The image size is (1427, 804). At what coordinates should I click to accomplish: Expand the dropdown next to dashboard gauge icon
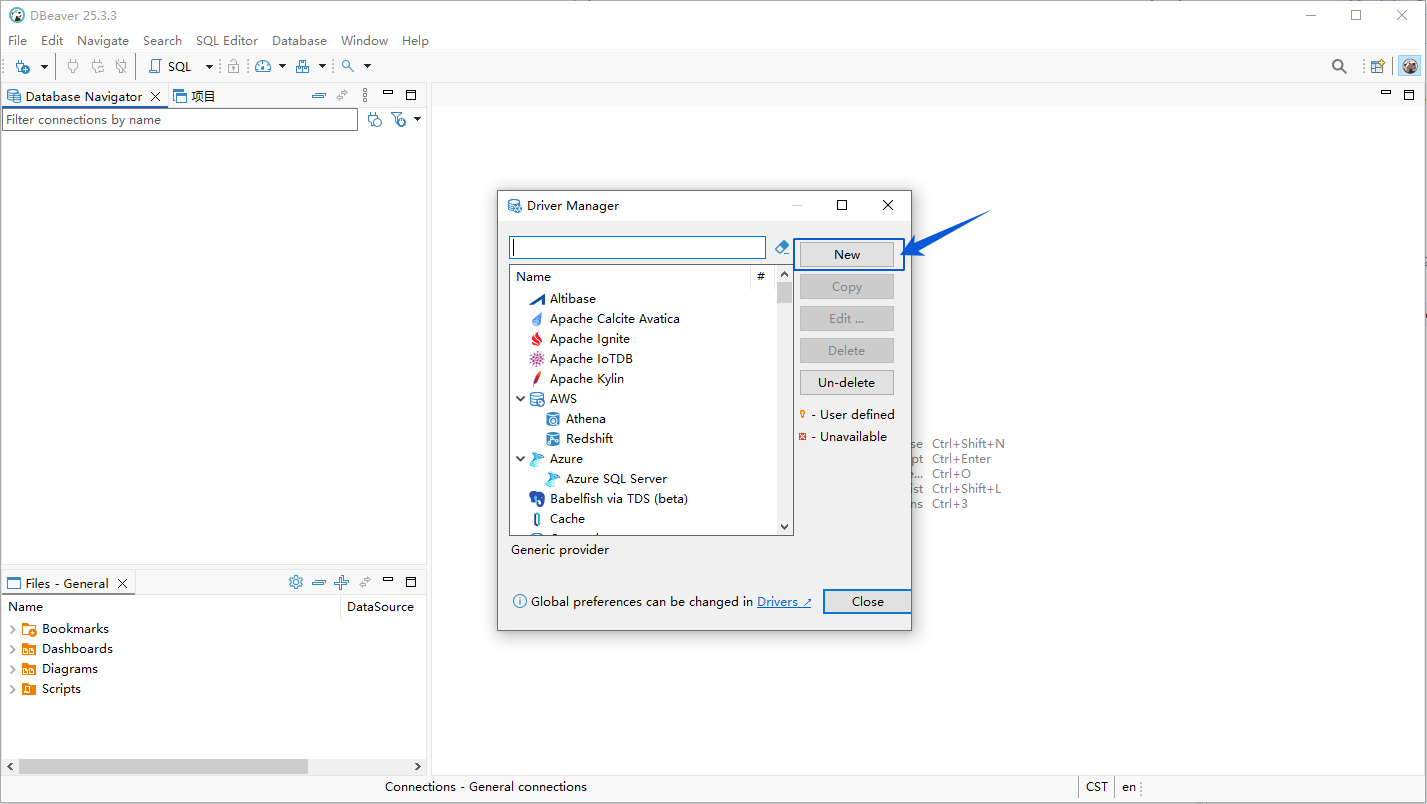pyautogui.click(x=282, y=67)
